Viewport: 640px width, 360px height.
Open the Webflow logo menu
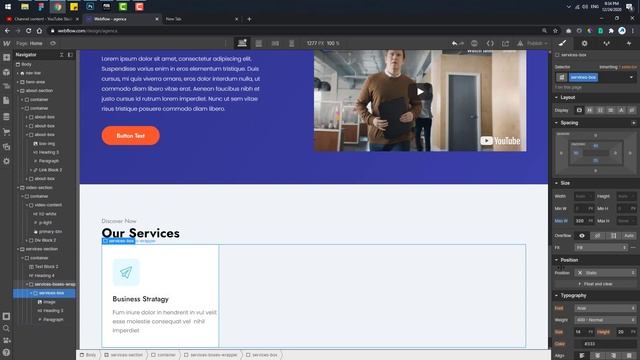[7, 43]
